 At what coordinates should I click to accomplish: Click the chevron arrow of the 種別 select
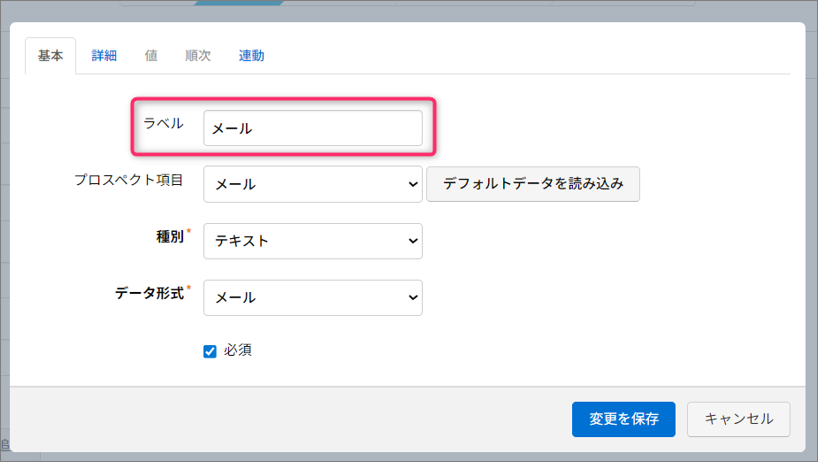pos(412,241)
